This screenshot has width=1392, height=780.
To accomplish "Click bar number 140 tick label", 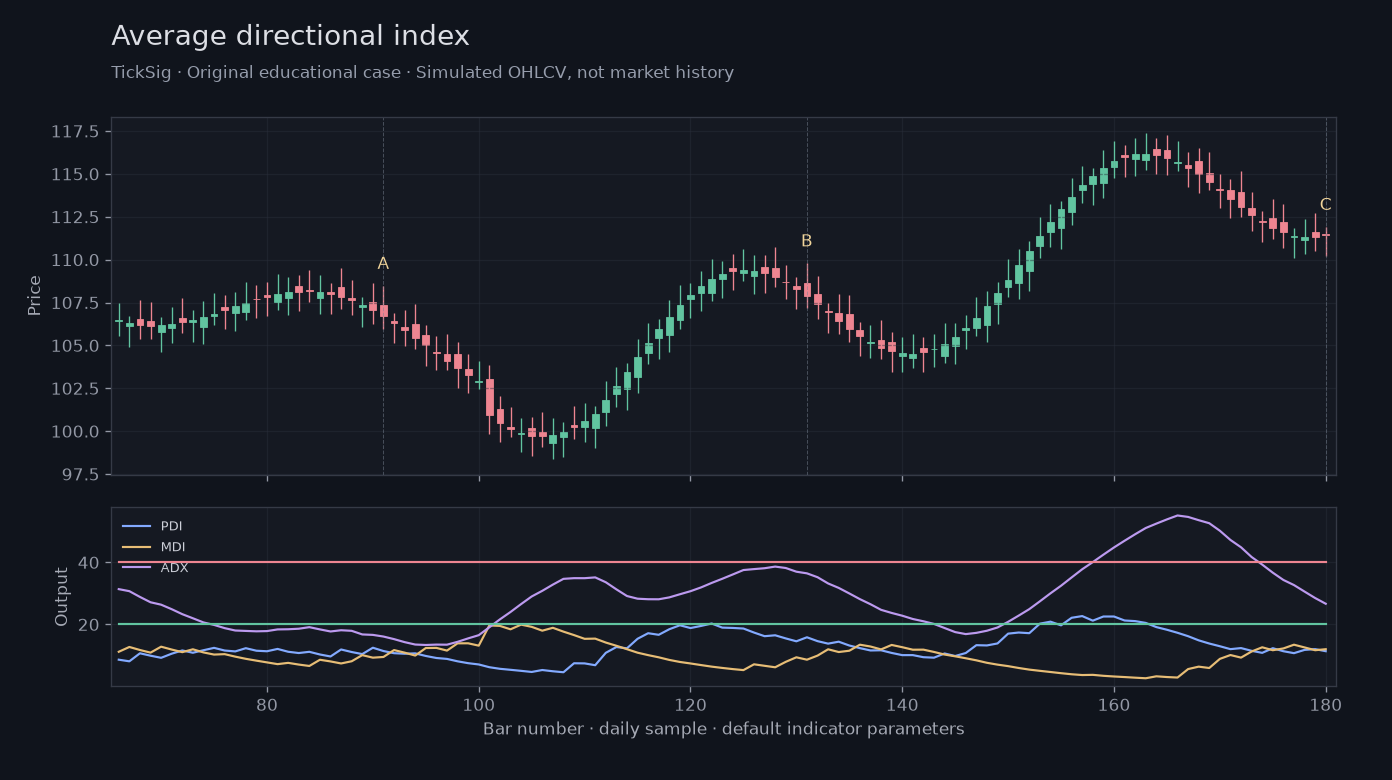I will click(902, 704).
